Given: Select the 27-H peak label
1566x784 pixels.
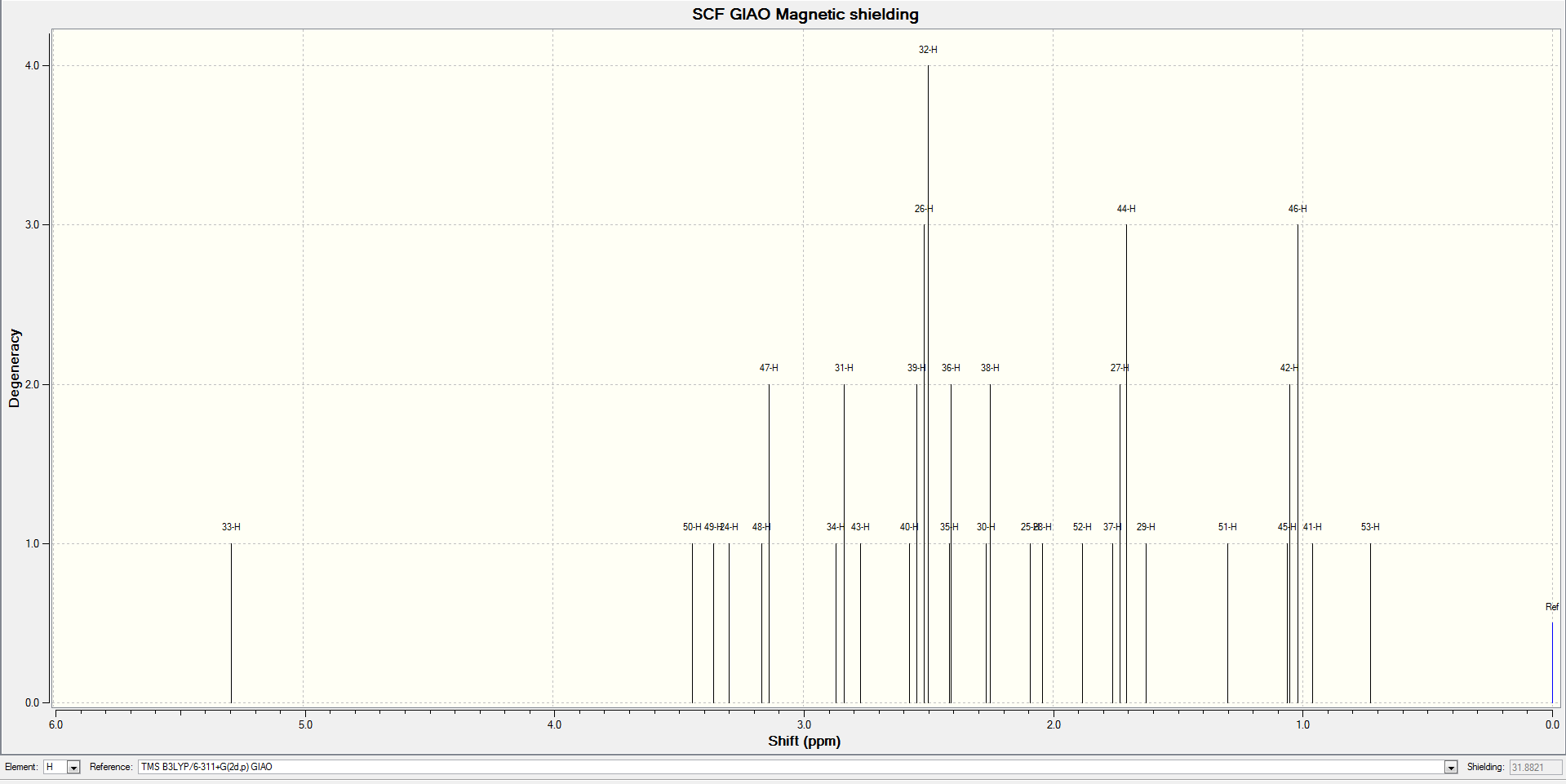Looking at the screenshot, I should pyautogui.click(x=1120, y=368).
